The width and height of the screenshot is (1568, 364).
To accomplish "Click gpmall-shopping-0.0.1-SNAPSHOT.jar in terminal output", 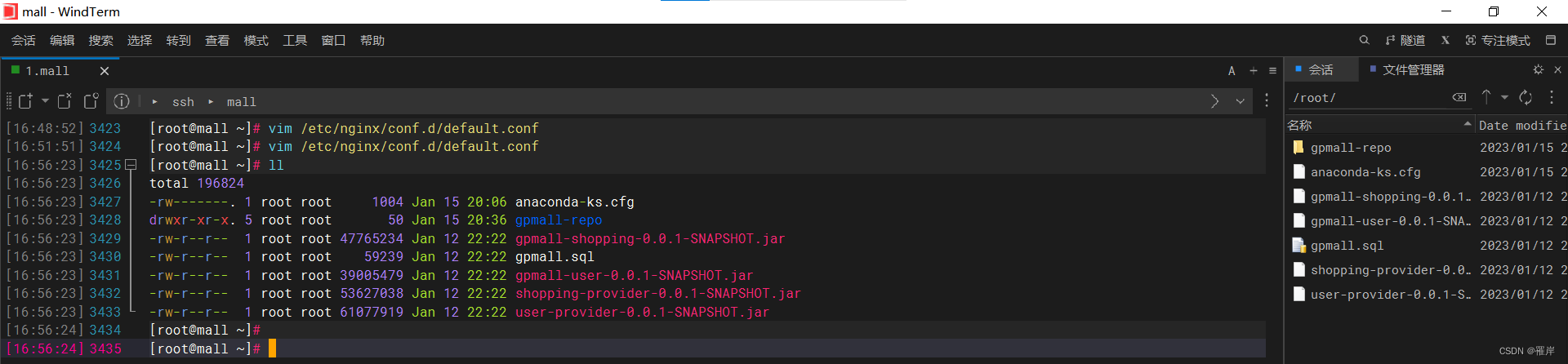I will coord(650,238).
